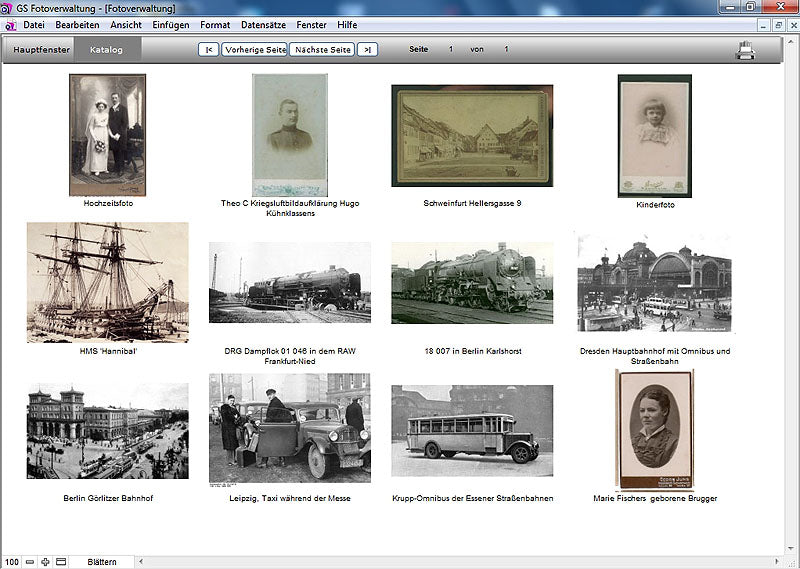
Task: Jump to first page arrow button
Action: 208,49
